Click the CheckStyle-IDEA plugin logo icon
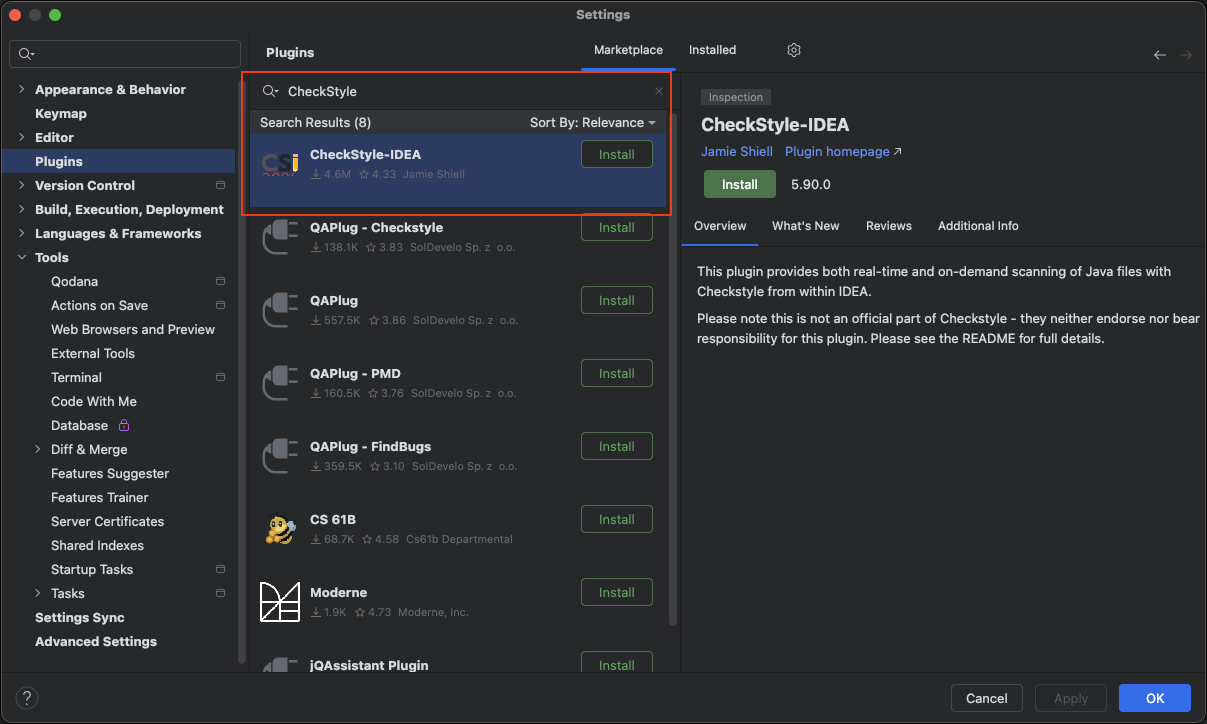The height and width of the screenshot is (724, 1207). 280,164
